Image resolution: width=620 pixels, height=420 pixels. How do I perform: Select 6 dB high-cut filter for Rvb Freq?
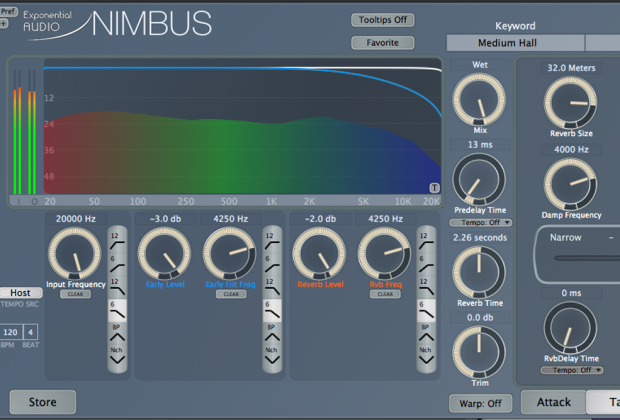tap(426, 310)
